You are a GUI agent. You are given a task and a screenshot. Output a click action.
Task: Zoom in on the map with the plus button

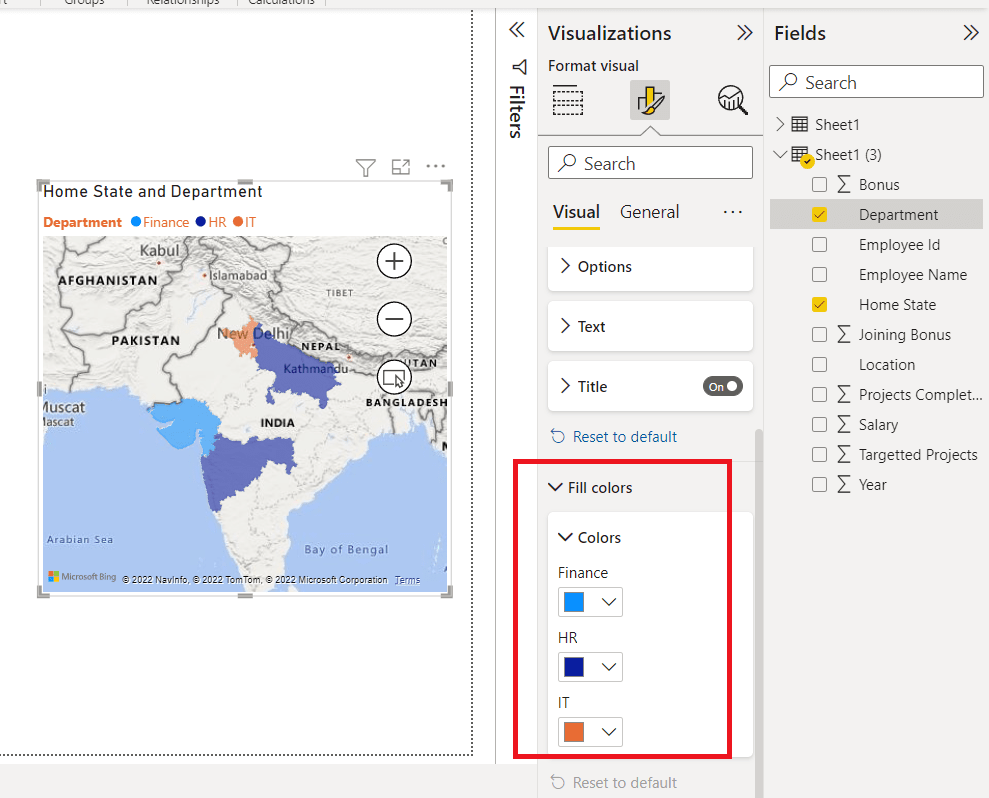(394, 261)
